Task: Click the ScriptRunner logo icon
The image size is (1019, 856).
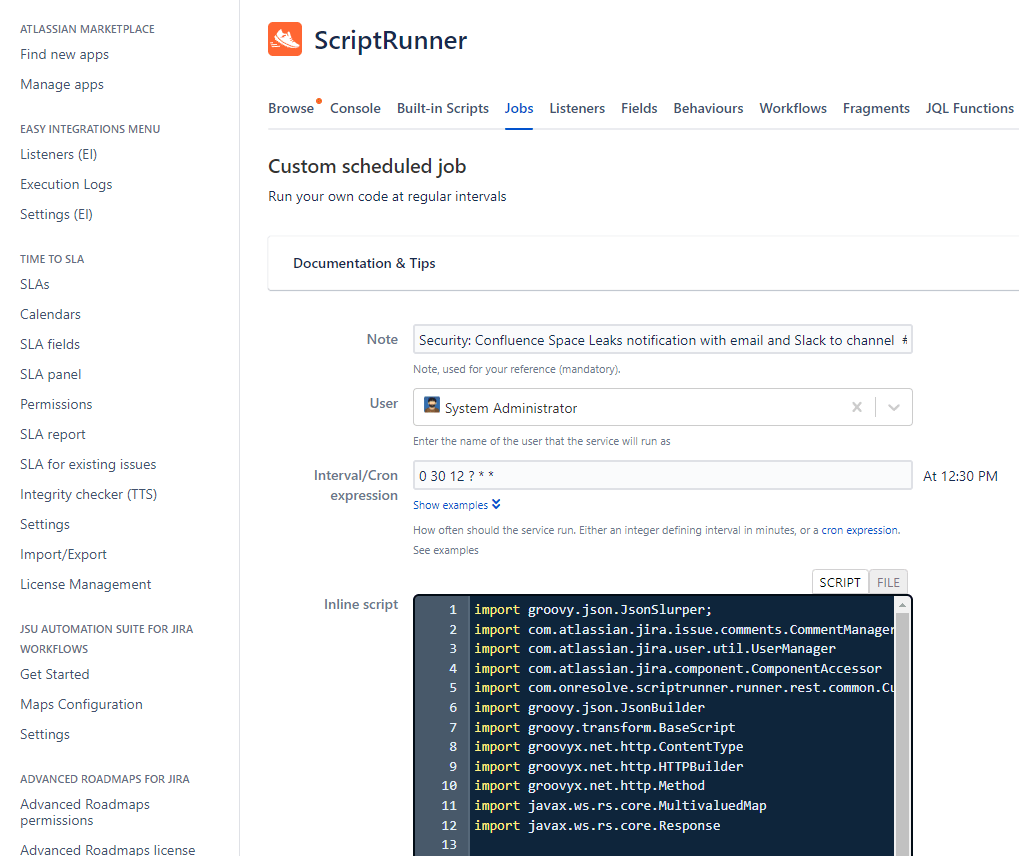Action: (285, 40)
